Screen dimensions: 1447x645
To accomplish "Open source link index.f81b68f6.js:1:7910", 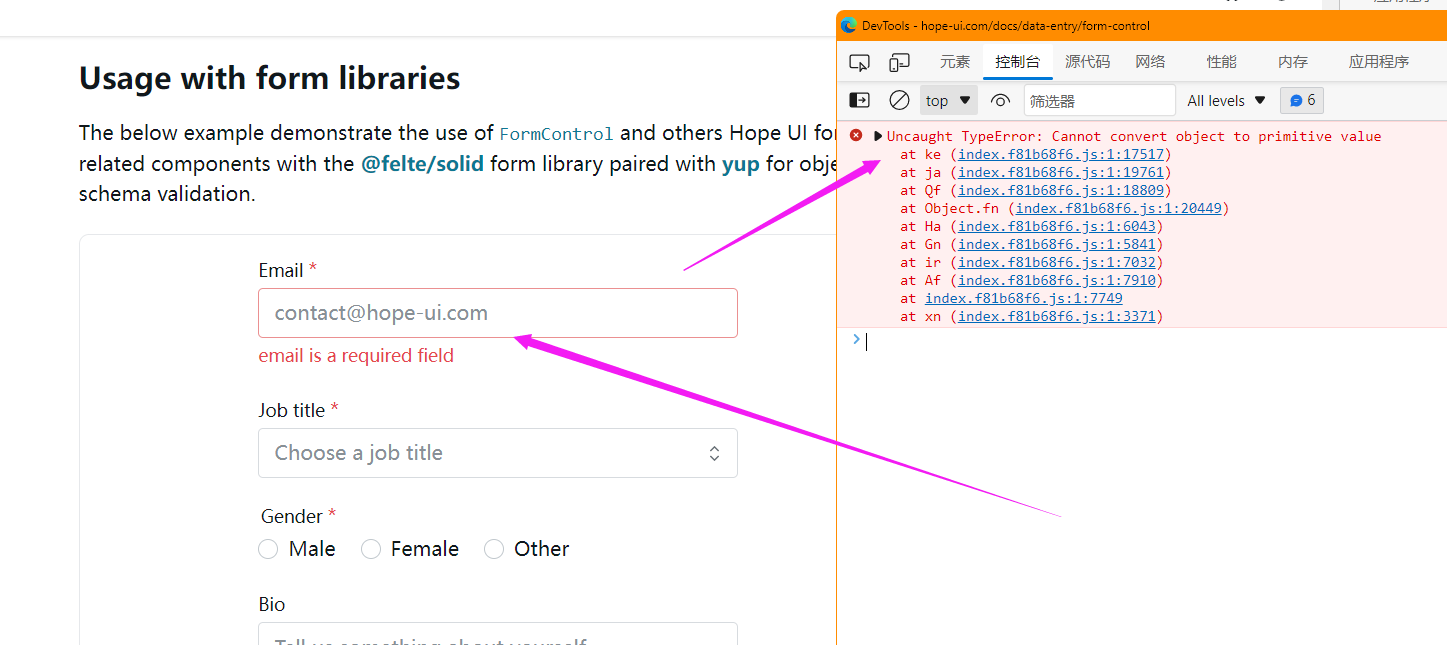I will 1057,280.
